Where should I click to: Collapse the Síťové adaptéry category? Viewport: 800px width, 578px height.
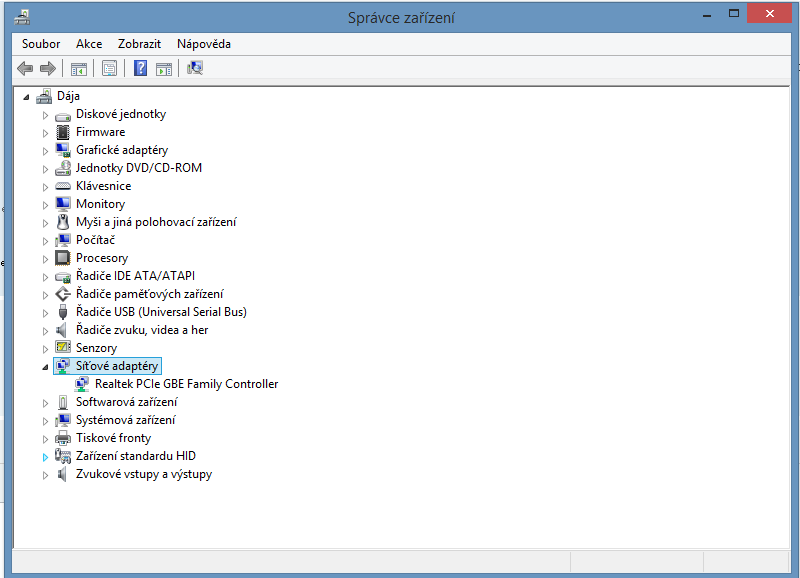pyautogui.click(x=45, y=367)
